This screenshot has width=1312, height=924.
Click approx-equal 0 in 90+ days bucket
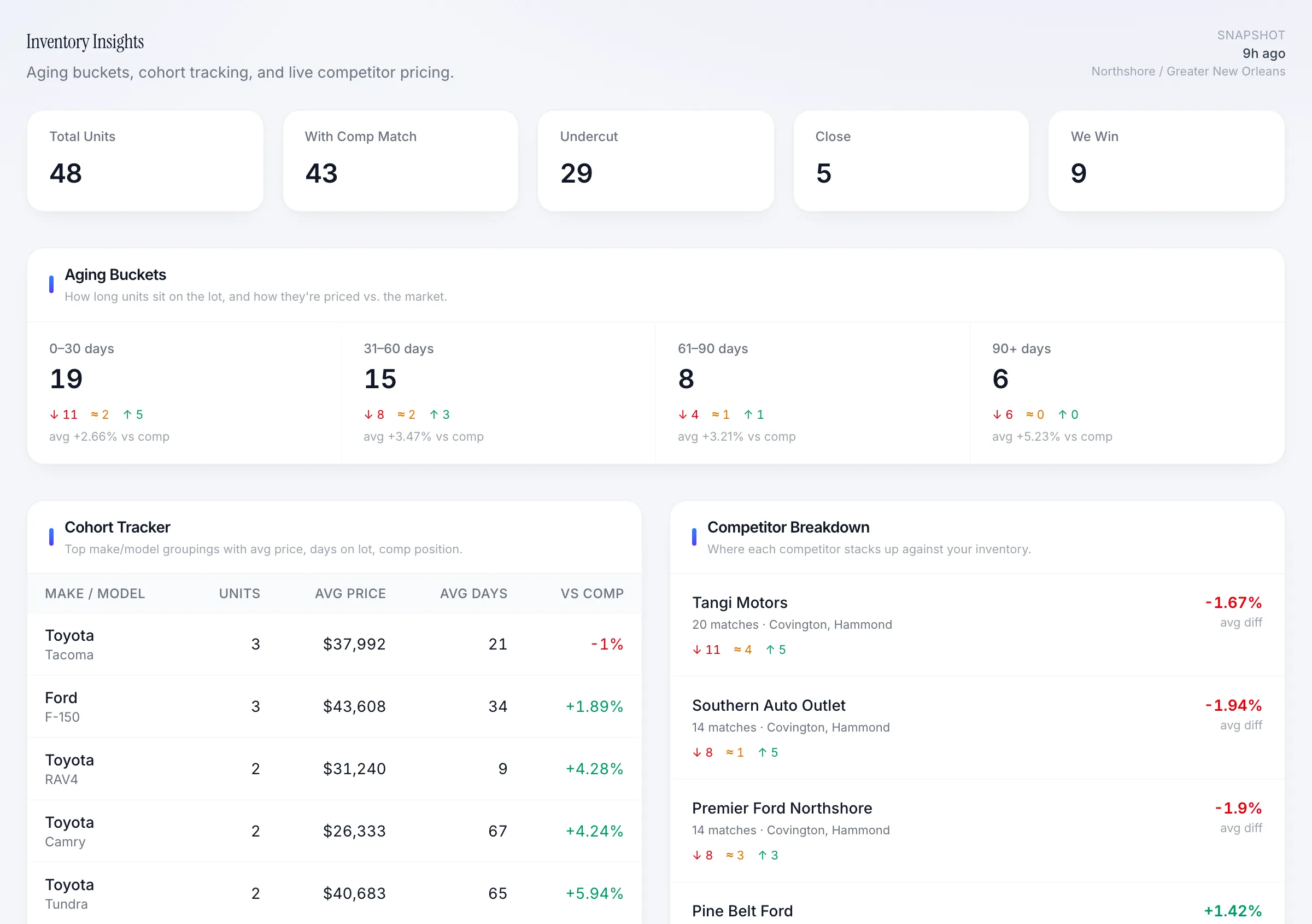tap(1035, 414)
